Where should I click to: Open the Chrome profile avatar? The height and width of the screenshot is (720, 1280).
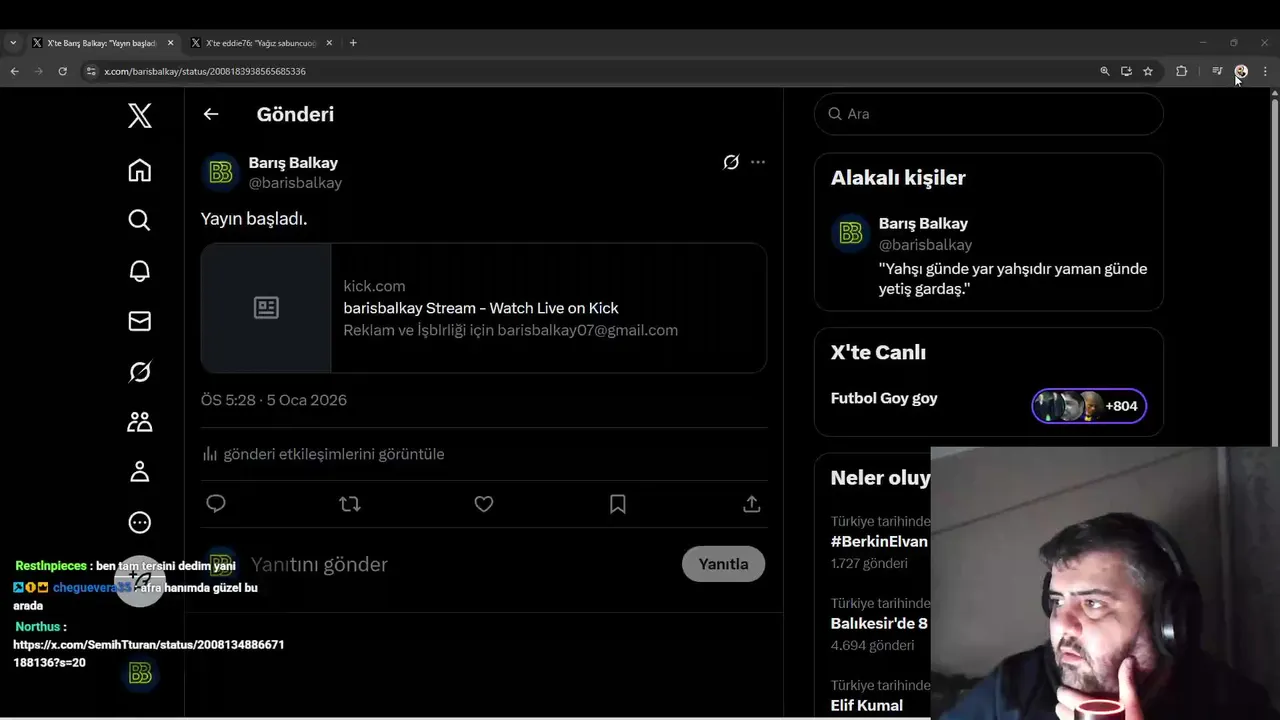point(1241,71)
